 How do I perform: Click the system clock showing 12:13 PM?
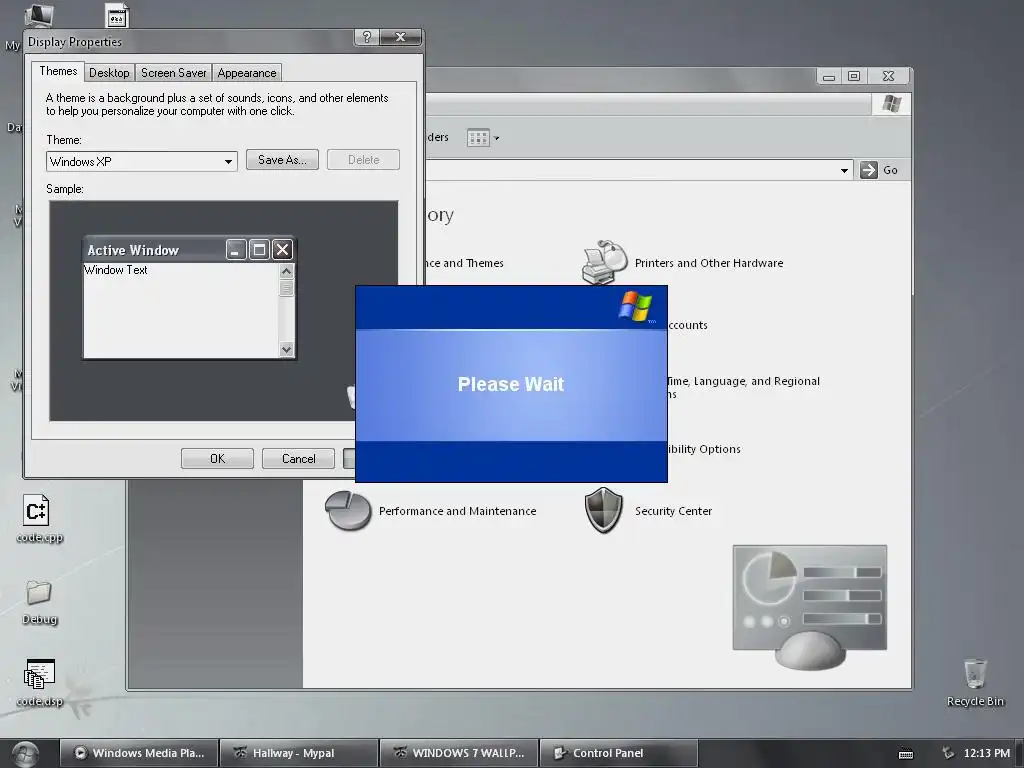pyautogui.click(x=986, y=753)
